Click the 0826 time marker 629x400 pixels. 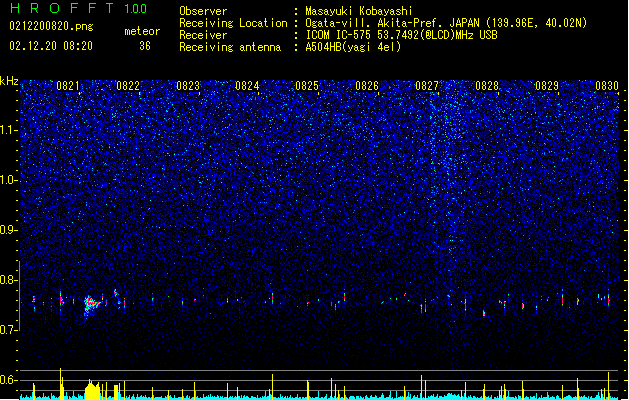pyautogui.click(x=367, y=86)
